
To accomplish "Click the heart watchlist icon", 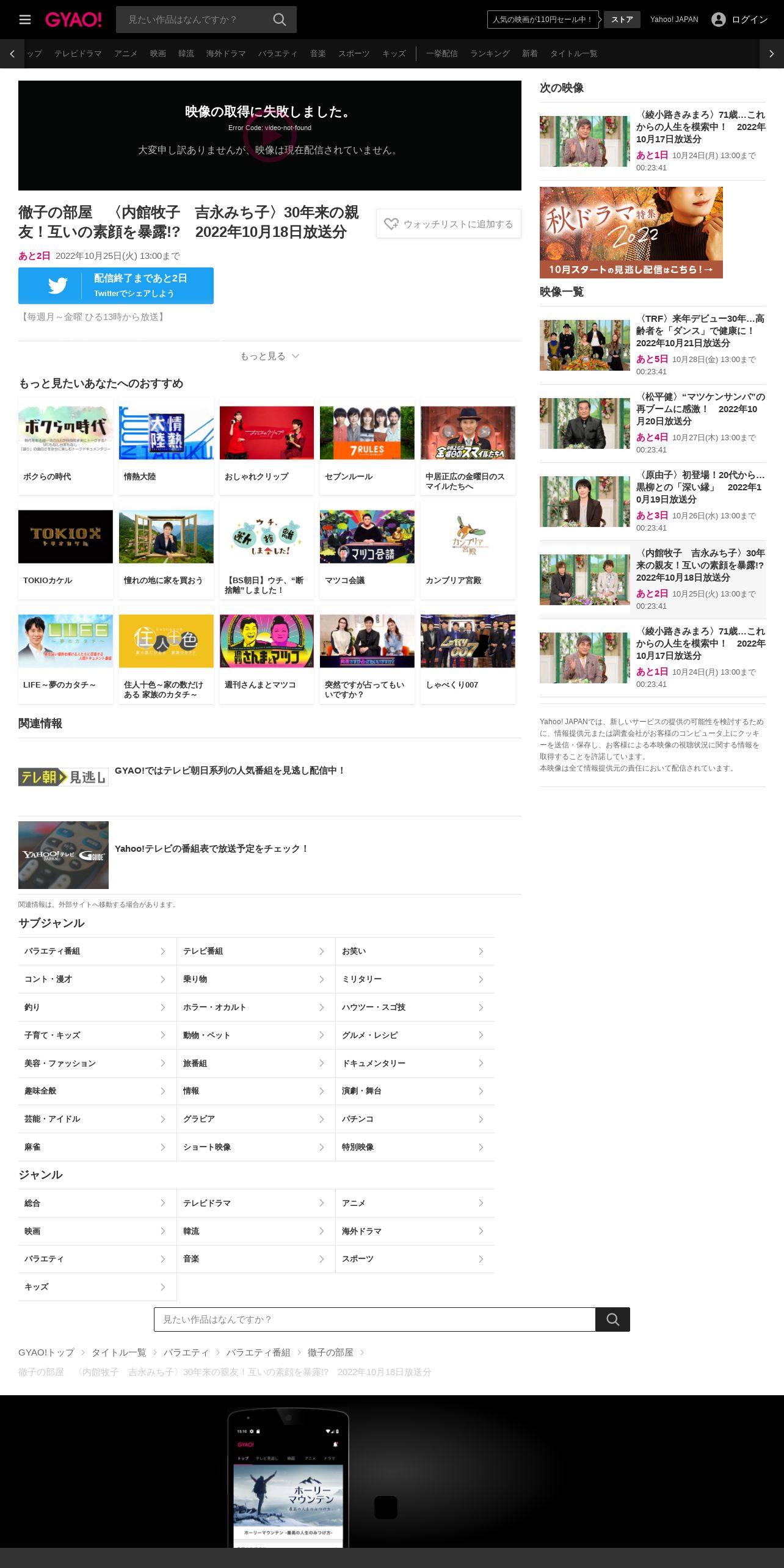I will [x=391, y=224].
